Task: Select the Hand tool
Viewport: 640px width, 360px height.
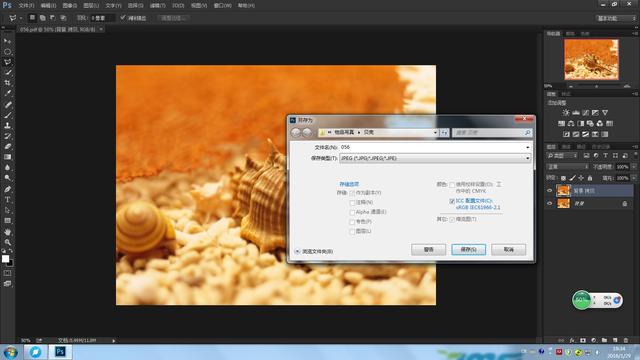Action: point(7,232)
